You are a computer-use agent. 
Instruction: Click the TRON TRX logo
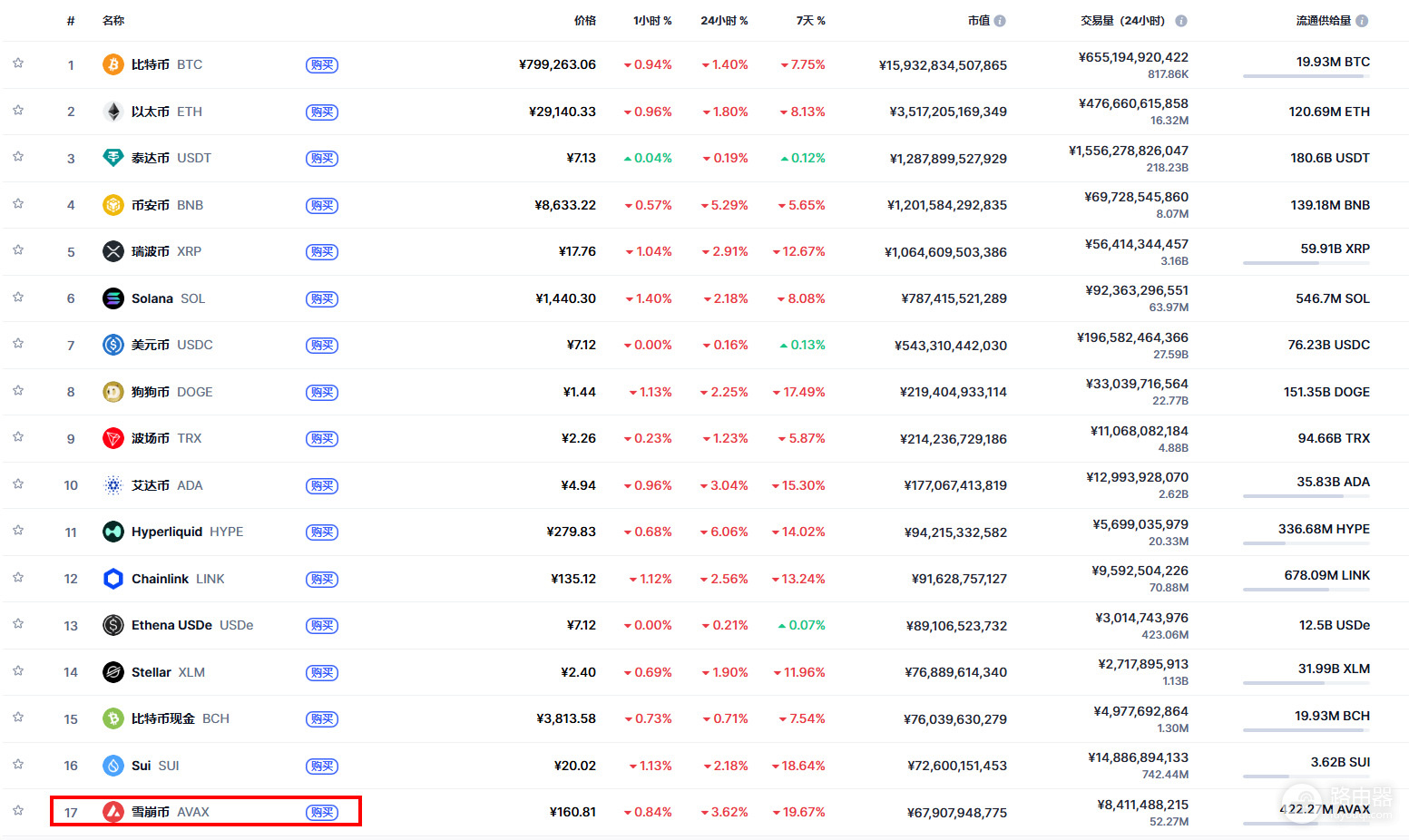coord(113,438)
